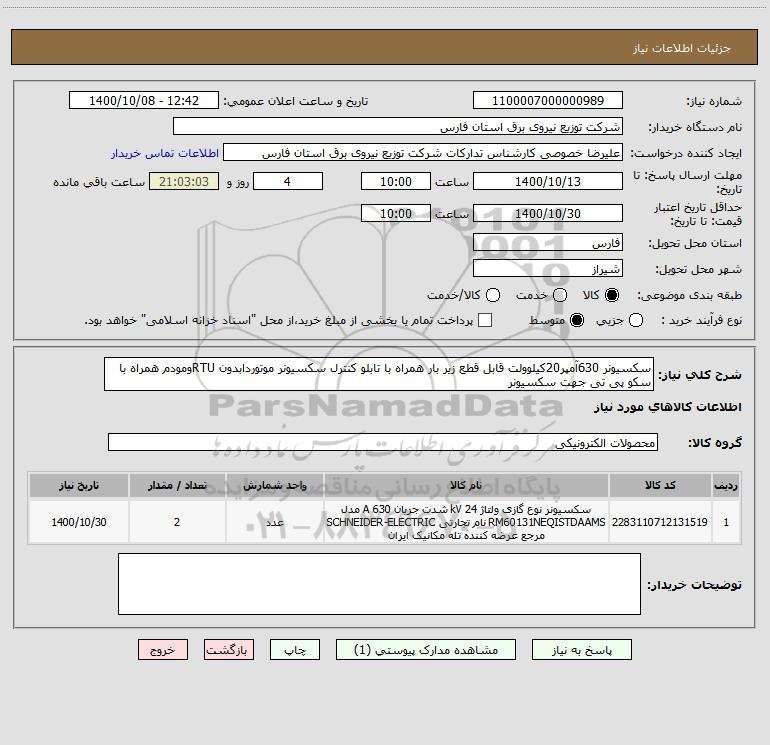This screenshot has width=770, height=745.
Task: Select the کالا/خدمت radio option
Action: click(493, 295)
